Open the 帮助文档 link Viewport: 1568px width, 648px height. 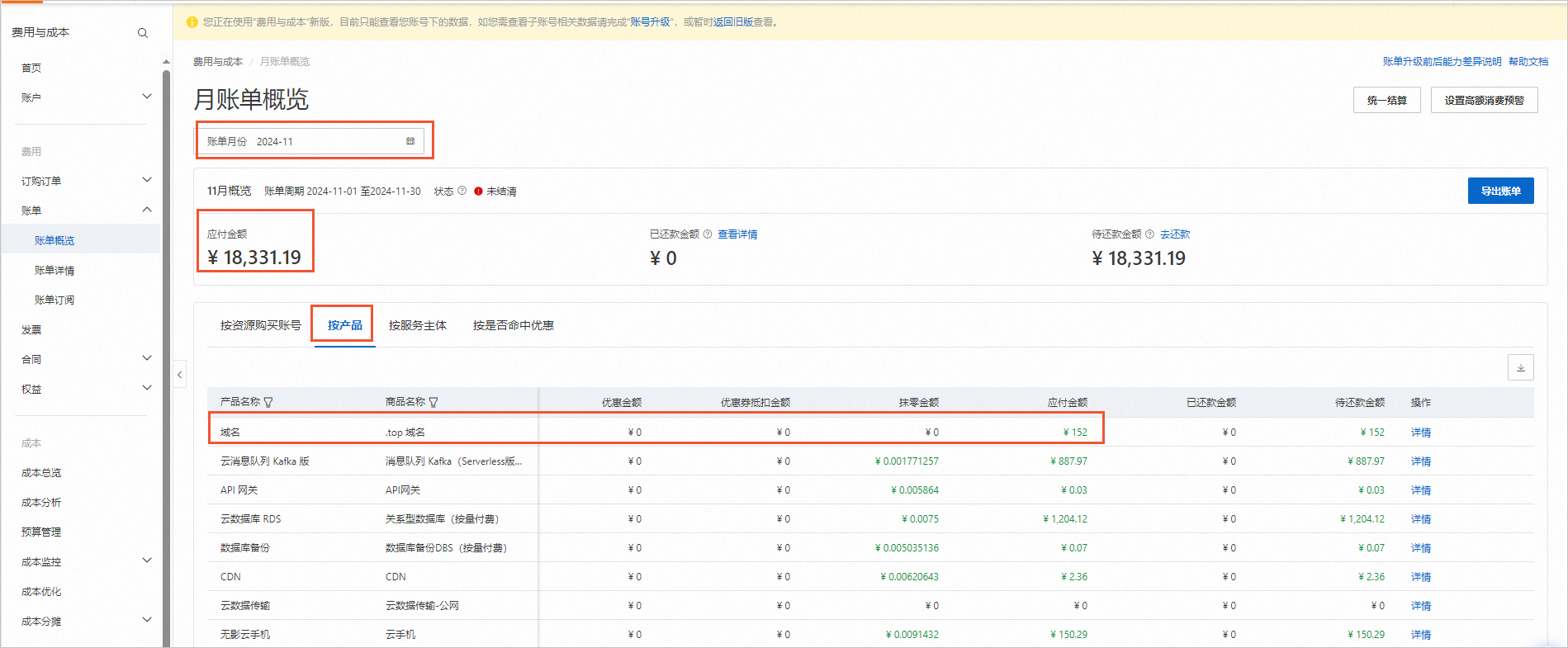[1528, 62]
